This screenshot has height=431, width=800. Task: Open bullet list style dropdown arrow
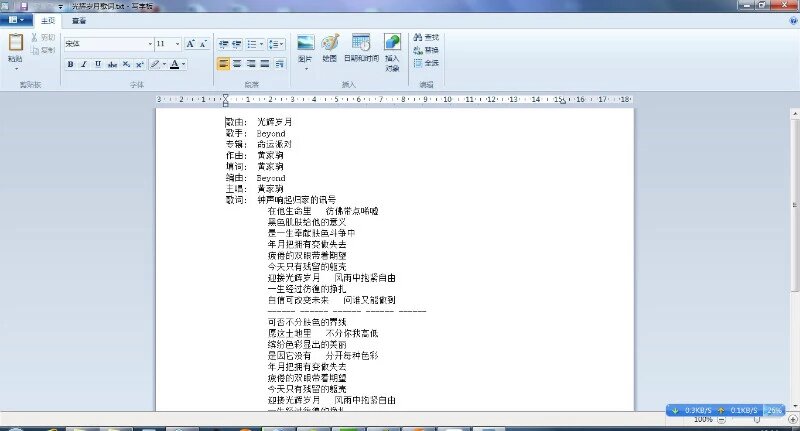pos(261,44)
